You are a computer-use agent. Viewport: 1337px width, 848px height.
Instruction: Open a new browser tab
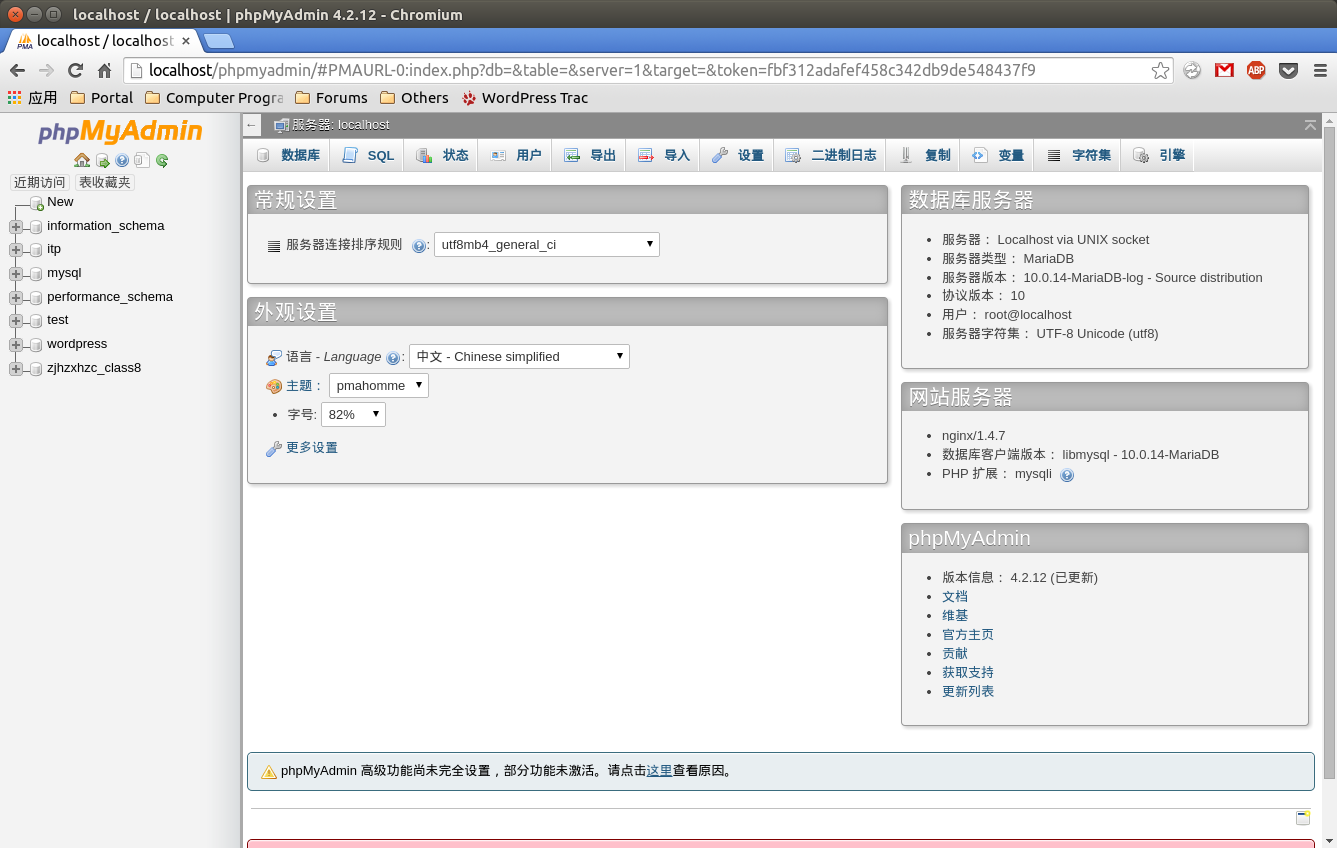(218, 41)
